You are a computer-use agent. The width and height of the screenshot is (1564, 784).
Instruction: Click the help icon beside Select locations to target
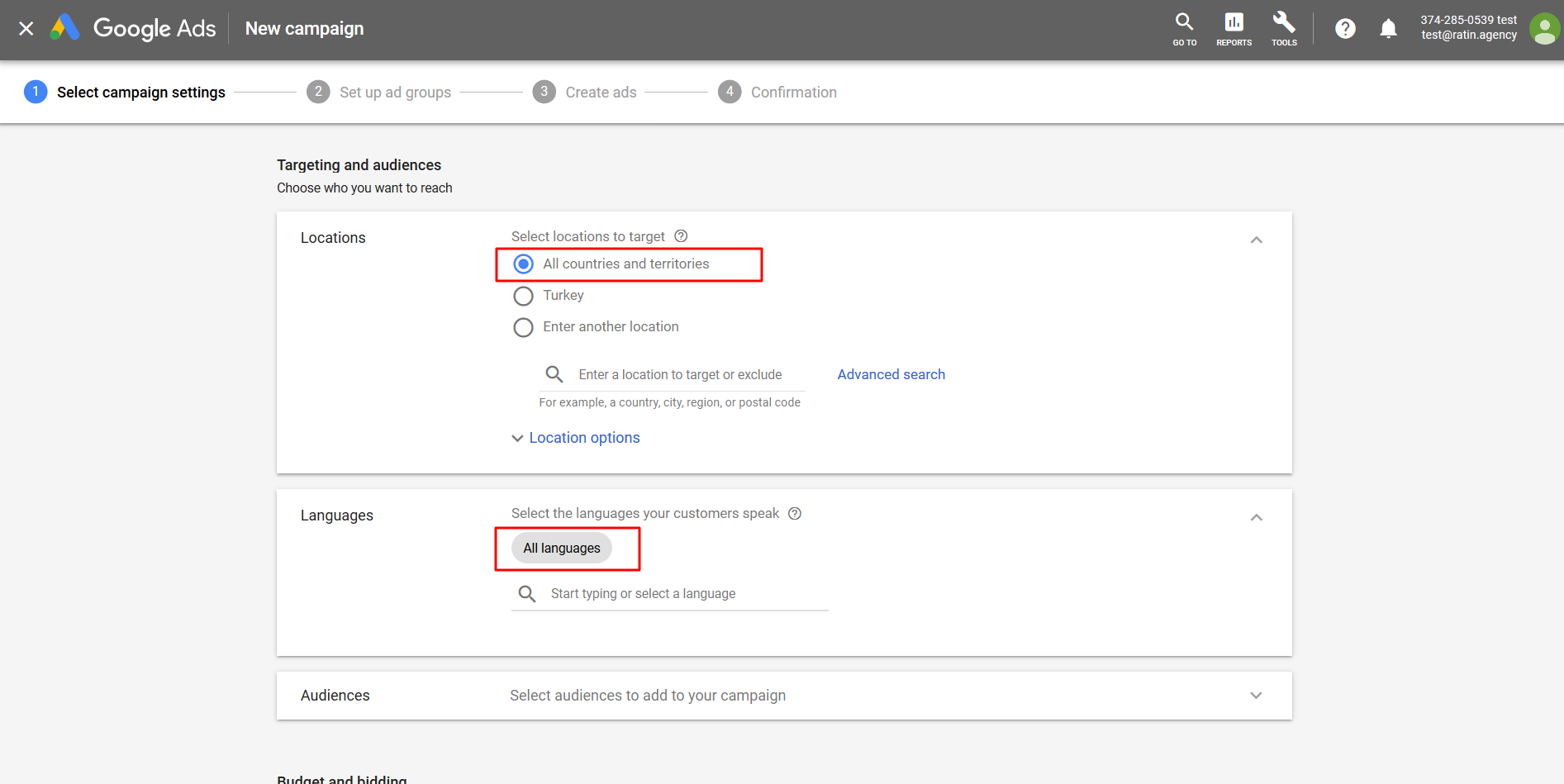tap(681, 236)
